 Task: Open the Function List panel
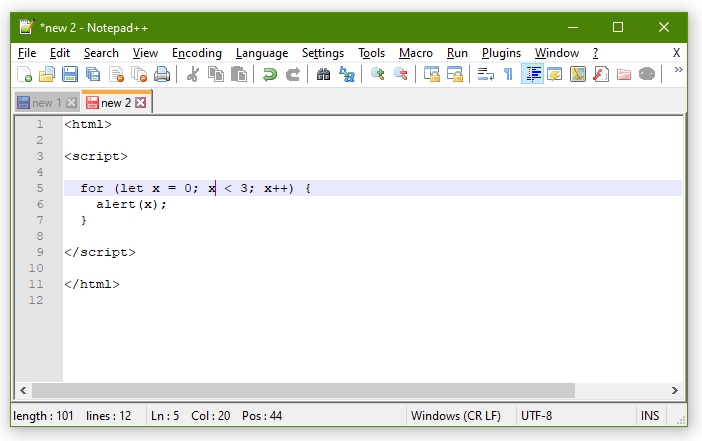tap(601, 74)
